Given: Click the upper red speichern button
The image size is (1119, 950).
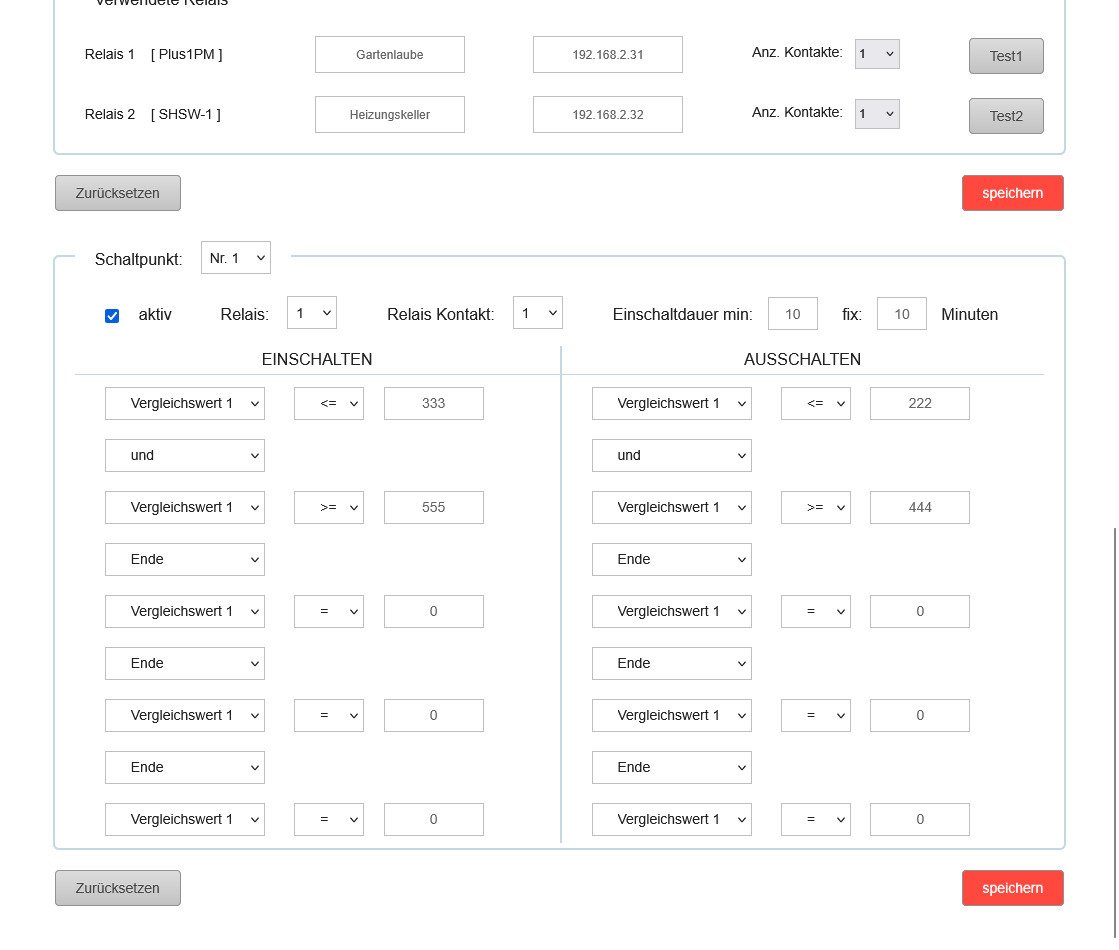Looking at the screenshot, I should (x=1012, y=193).
